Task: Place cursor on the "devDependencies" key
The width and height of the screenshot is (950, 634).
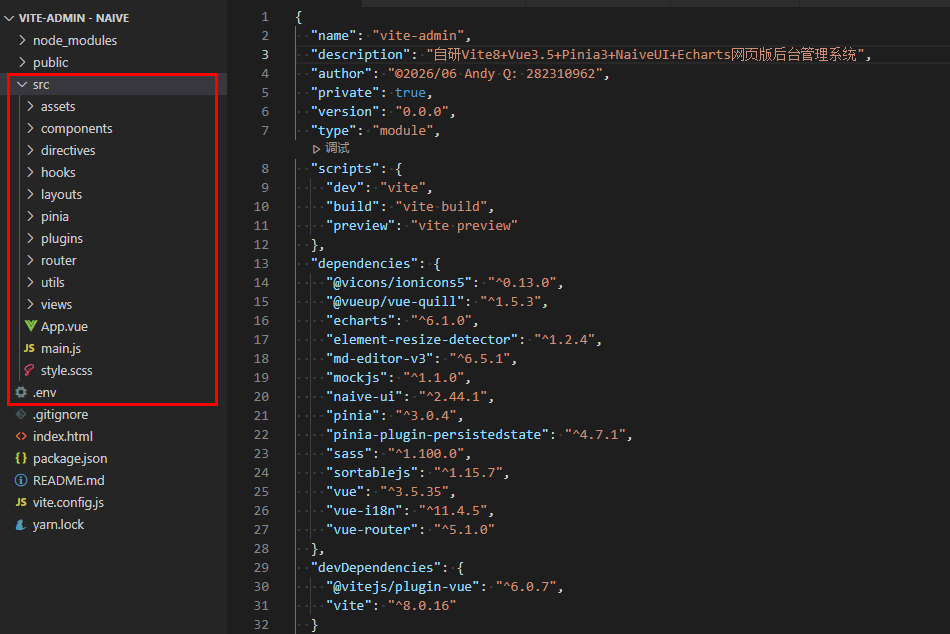Action: (x=376, y=567)
